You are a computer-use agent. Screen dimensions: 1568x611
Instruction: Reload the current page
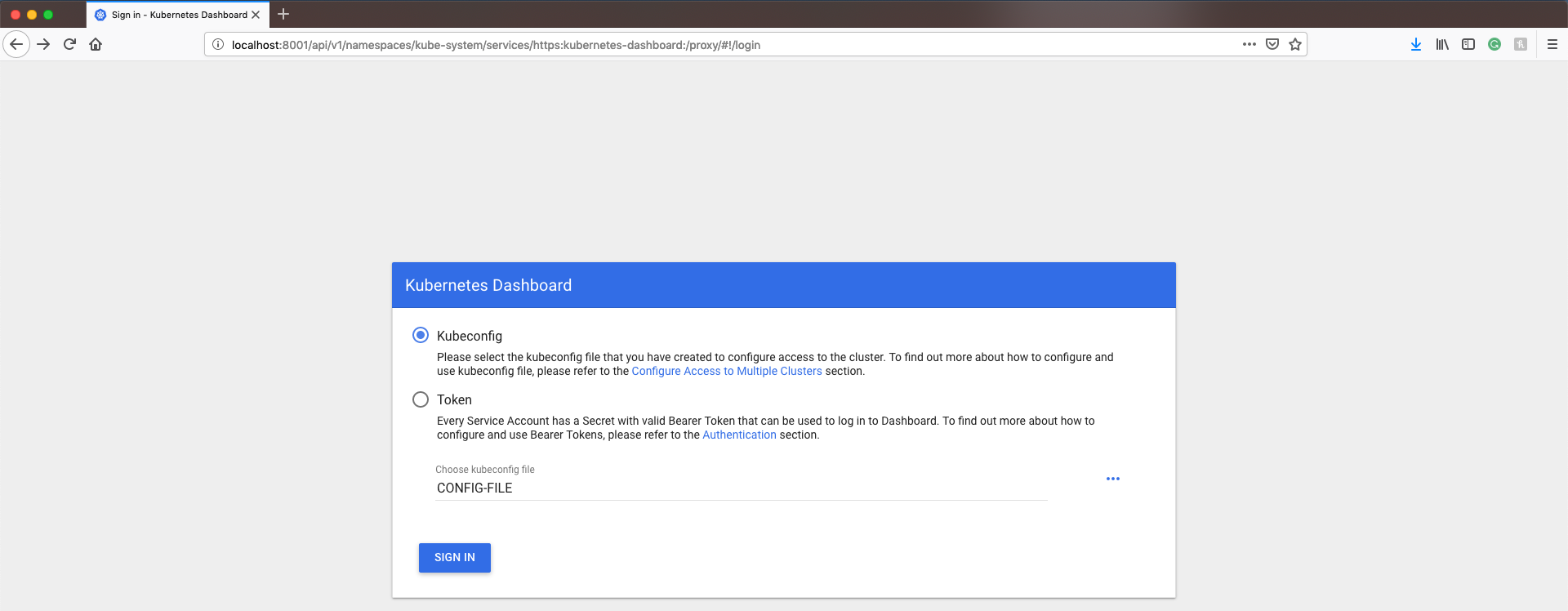coord(69,44)
